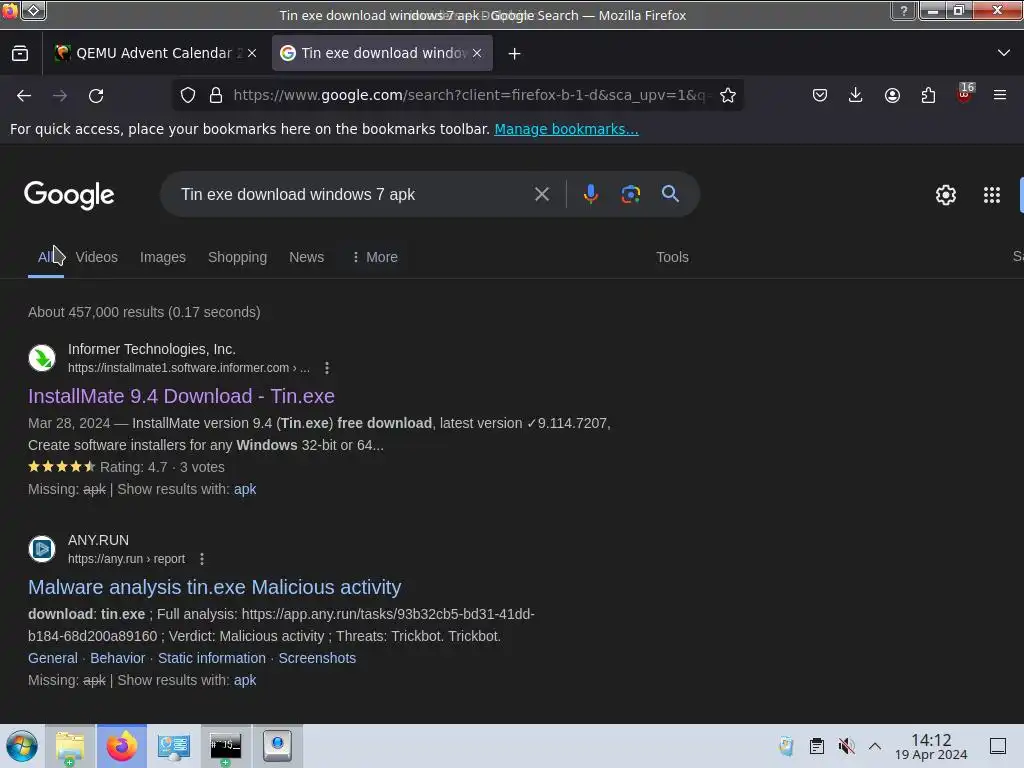
Task: Click the tracking protection shield icon
Action: (188, 95)
